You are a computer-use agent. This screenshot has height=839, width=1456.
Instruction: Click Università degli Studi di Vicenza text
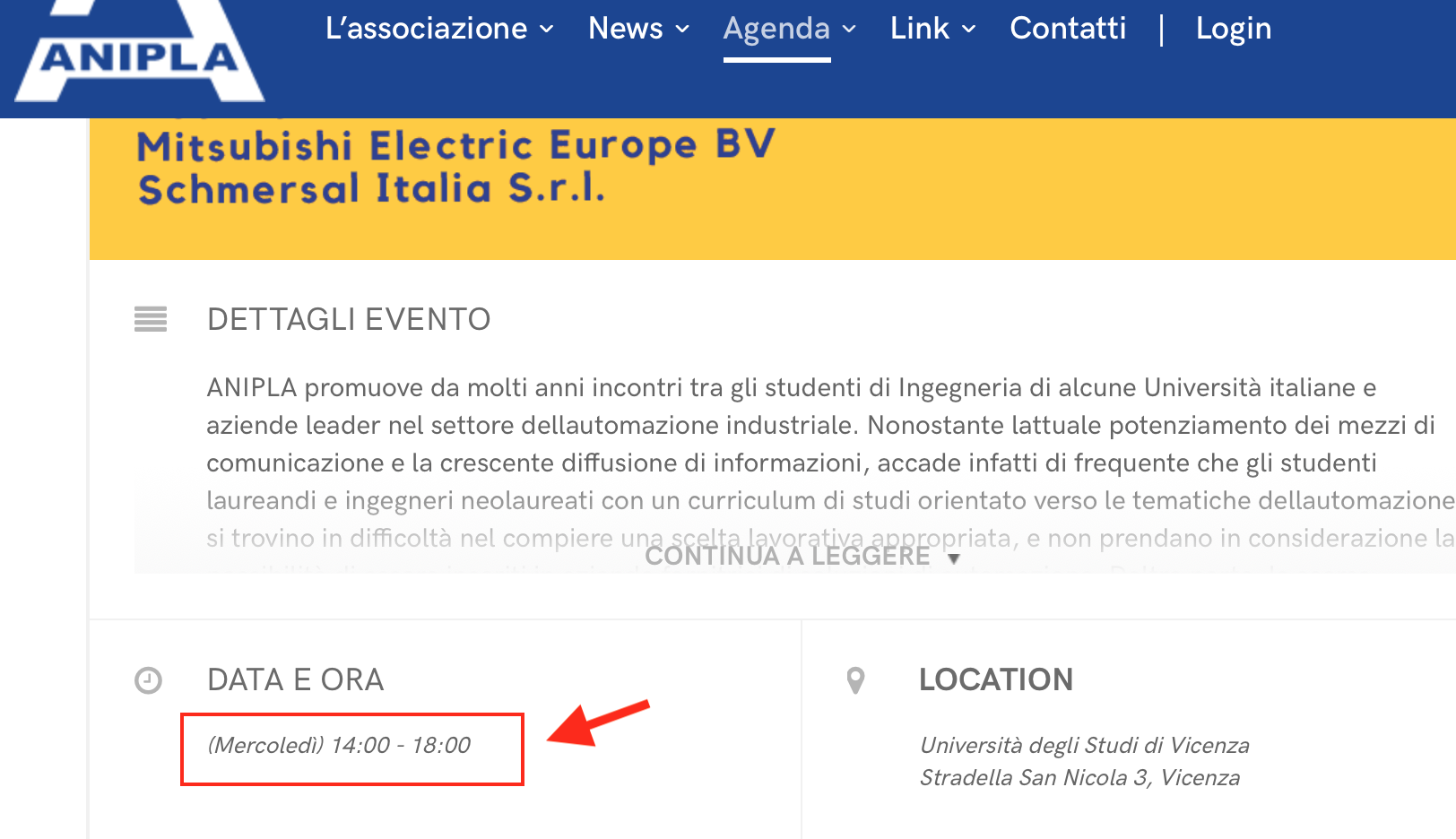(x=1084, y=746)
